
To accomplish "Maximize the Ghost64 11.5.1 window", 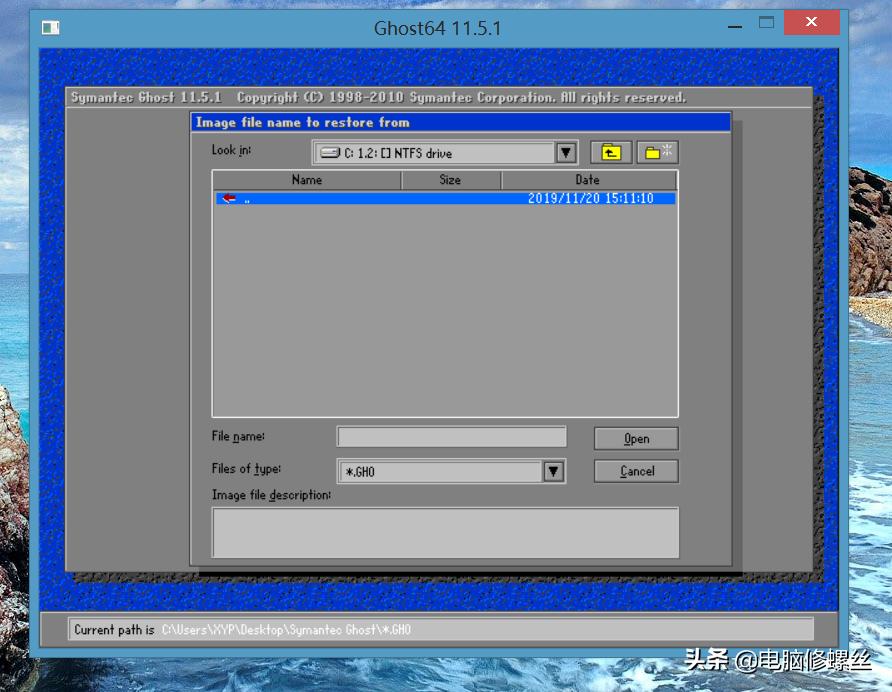I will point(767,23).
